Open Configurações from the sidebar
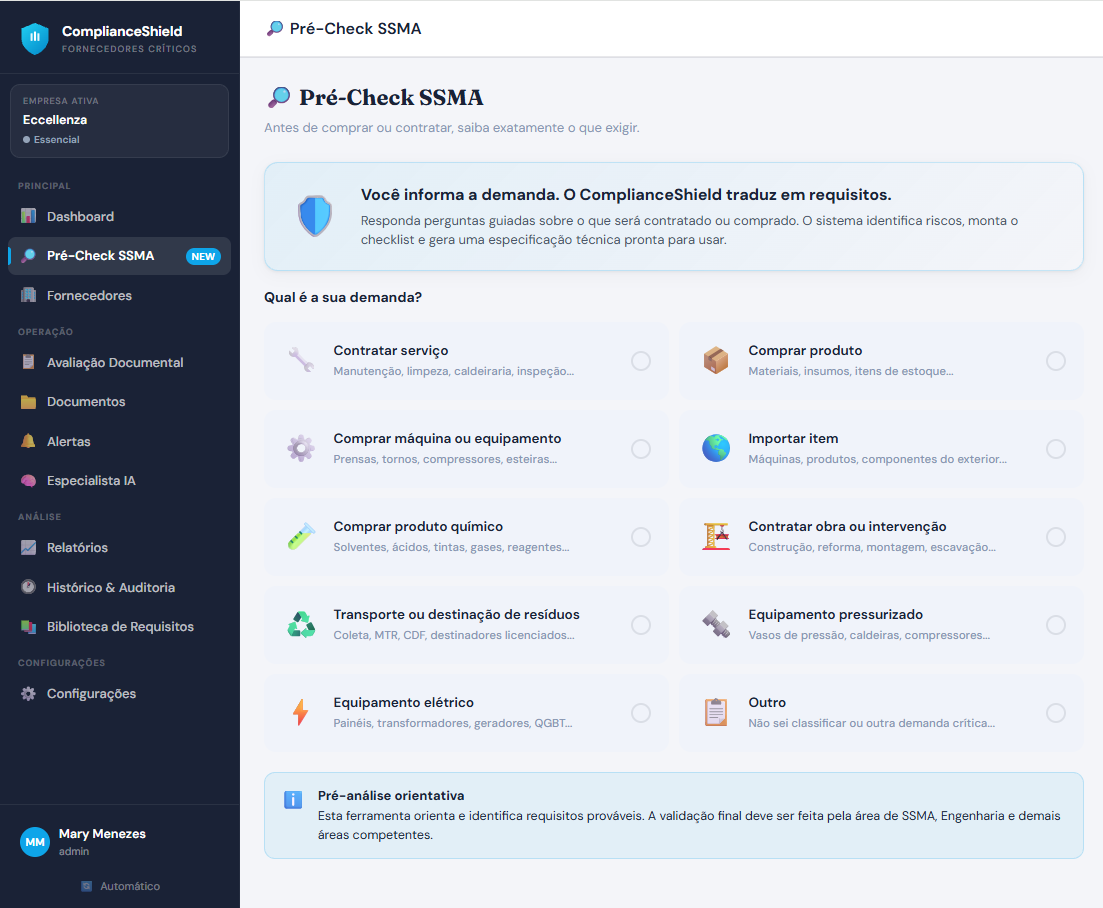1103x908 pixels. pos(120,693)
